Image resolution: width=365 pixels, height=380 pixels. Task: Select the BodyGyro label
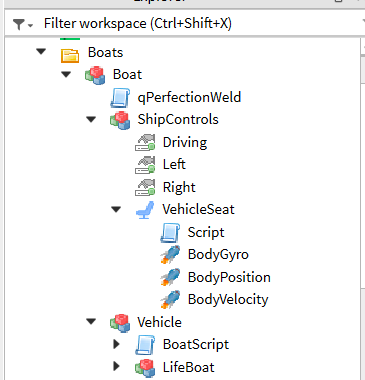(218, 255)
